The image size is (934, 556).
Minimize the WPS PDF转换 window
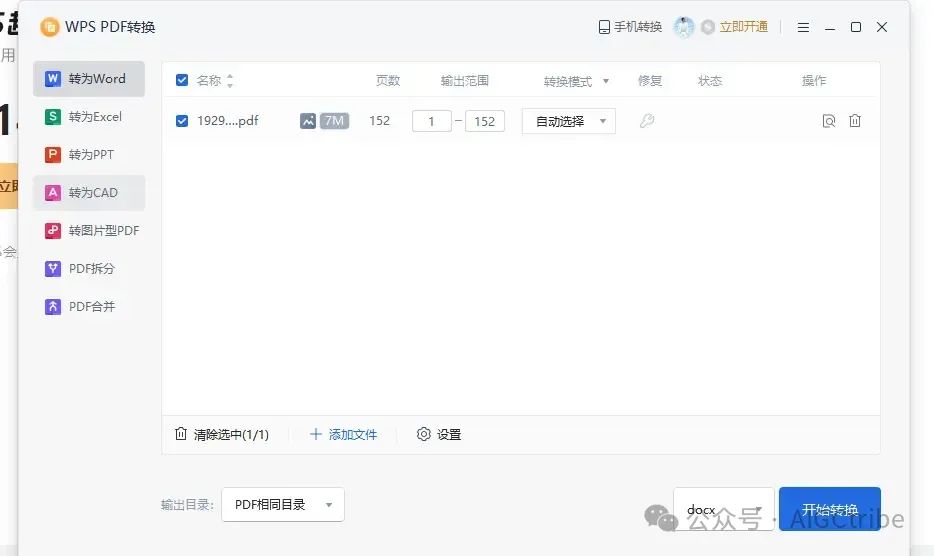830,27
